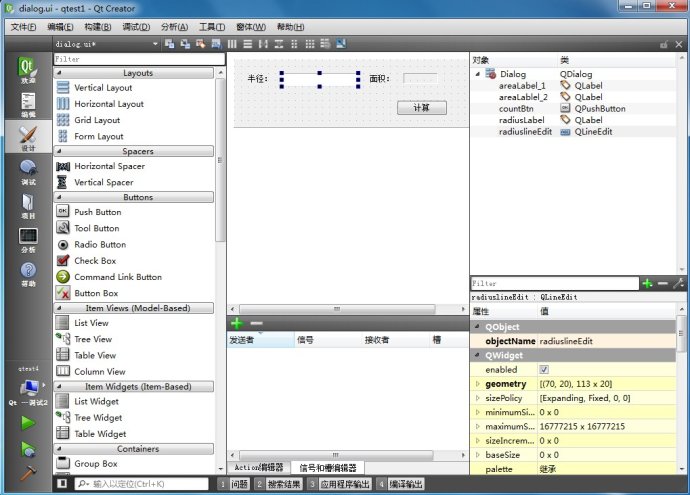Apply vertical splitter layout icon

(x=279, y=44)
